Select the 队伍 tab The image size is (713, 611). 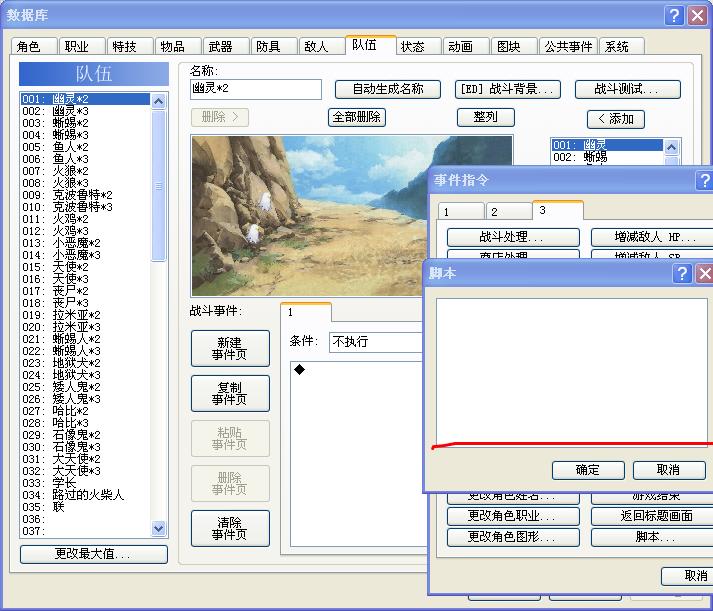(x=371, y=45)
